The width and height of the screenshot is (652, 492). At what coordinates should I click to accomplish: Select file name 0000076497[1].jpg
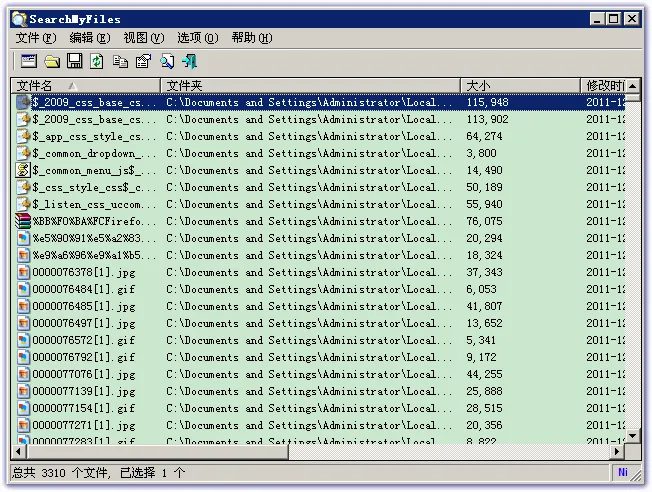84,324
